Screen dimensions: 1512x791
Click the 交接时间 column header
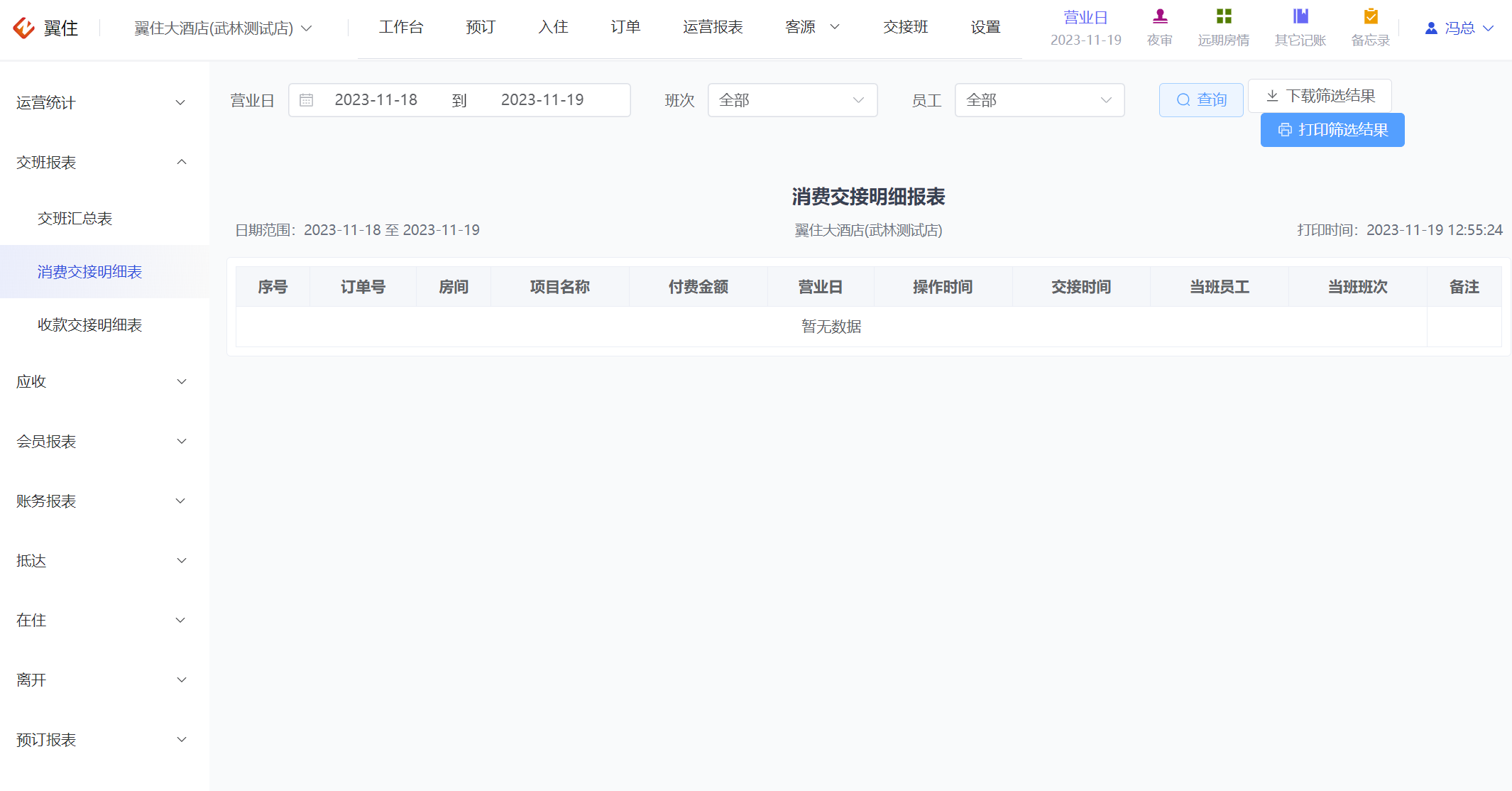pyautogui.click(x=1081, y=287)
